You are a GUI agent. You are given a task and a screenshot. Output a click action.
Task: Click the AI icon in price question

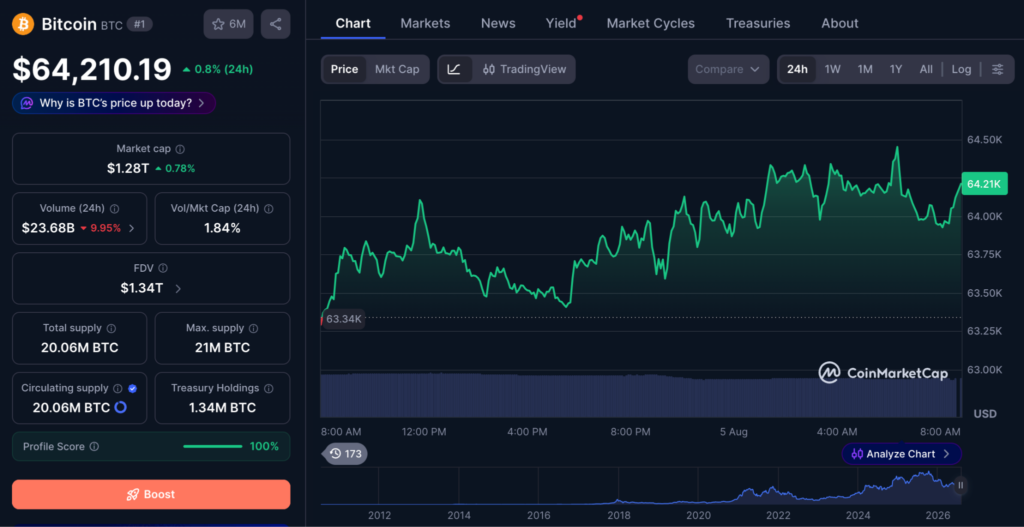[27, 103]
